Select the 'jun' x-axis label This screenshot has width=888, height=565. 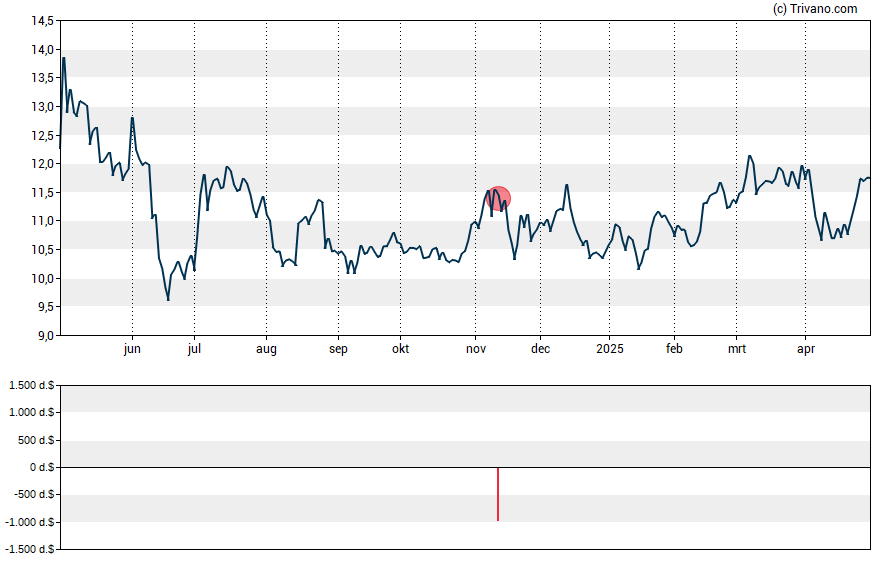(x=132, y=349)
